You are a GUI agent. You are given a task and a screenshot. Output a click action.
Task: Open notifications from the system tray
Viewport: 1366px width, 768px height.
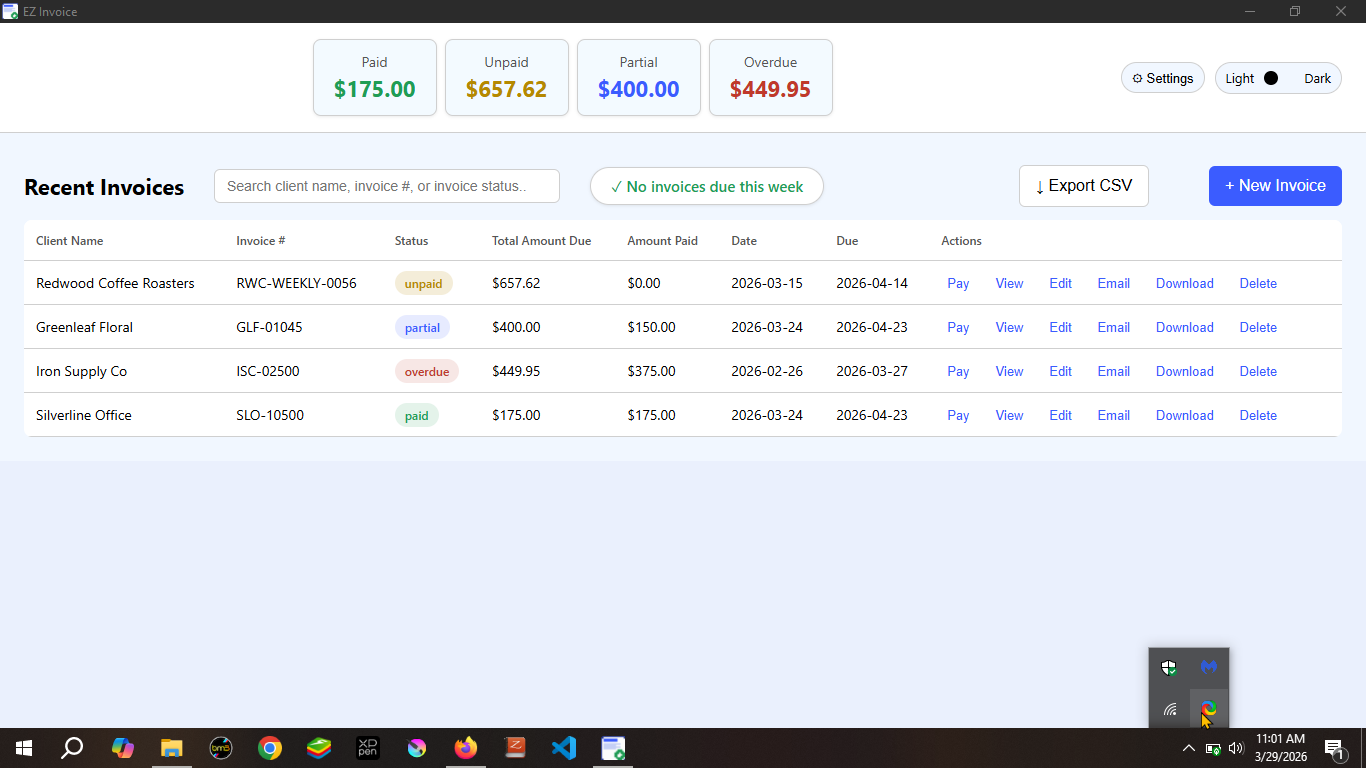pos(1333,747)
